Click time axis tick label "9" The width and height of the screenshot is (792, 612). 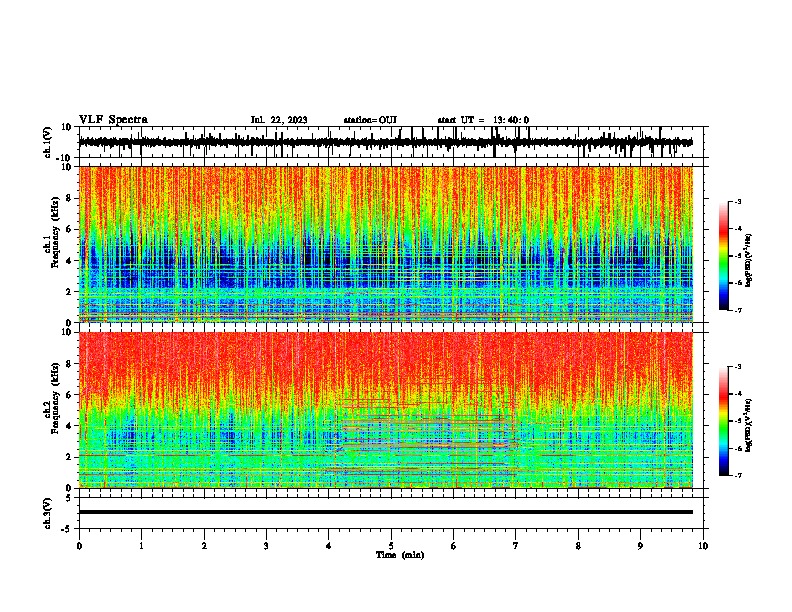(x=640, y=546)
